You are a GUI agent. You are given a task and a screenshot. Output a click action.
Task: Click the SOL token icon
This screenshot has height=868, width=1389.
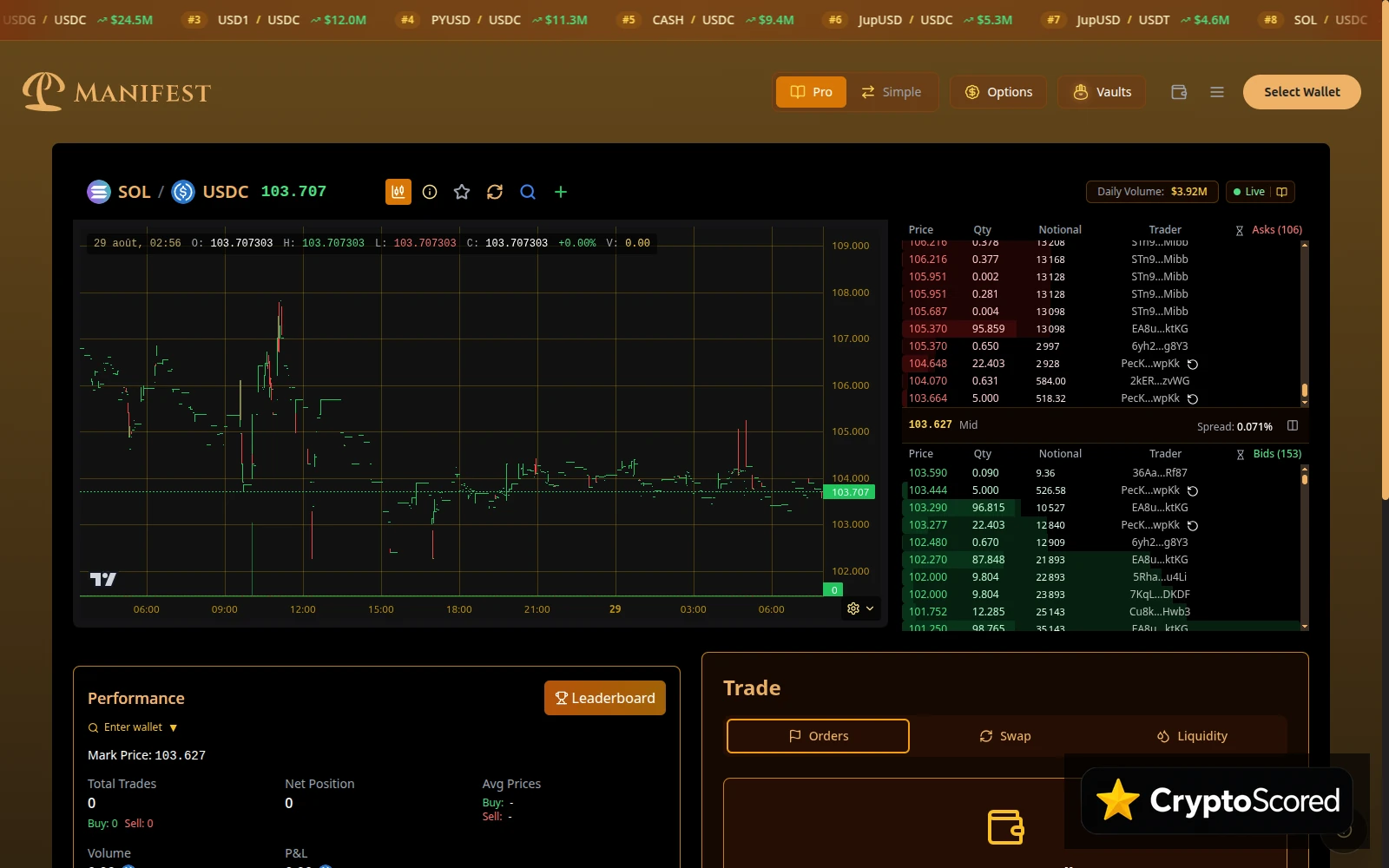click(99, 192)
